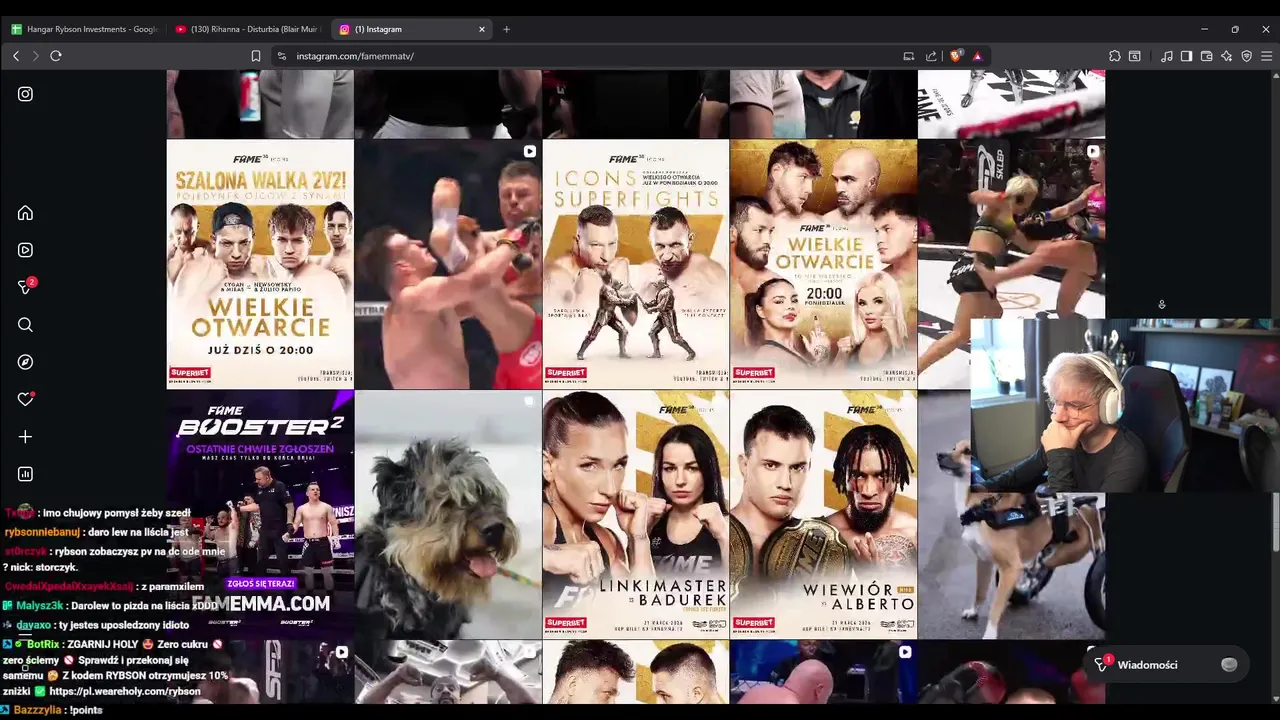
Task: Click the streamer webcam overlay
Action: click(1125, 405)
